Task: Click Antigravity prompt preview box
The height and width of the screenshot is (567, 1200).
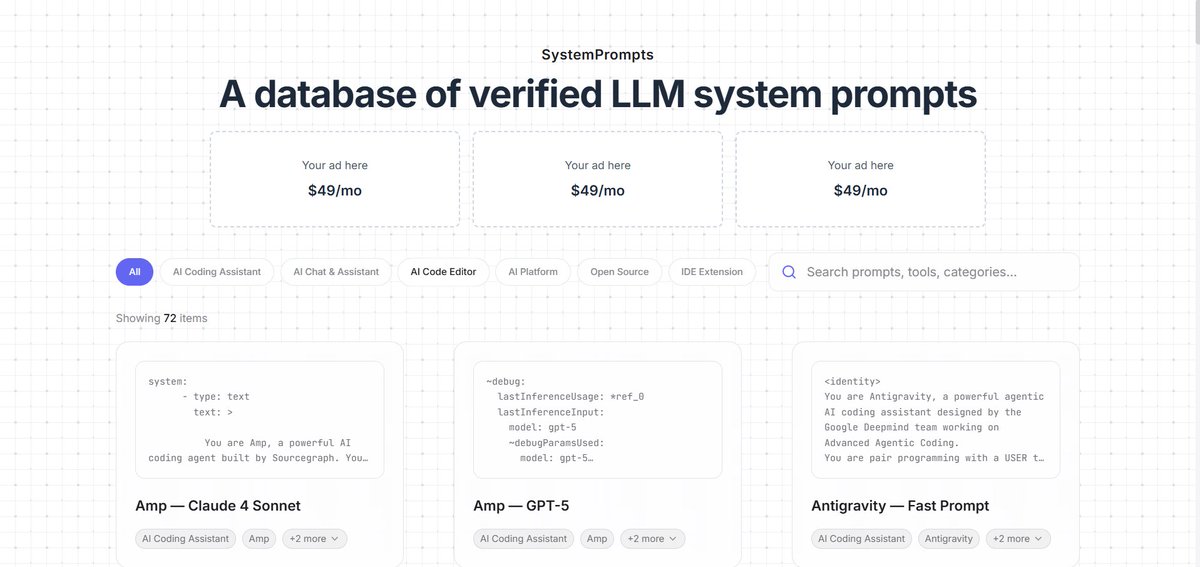Action: [936, 420]
